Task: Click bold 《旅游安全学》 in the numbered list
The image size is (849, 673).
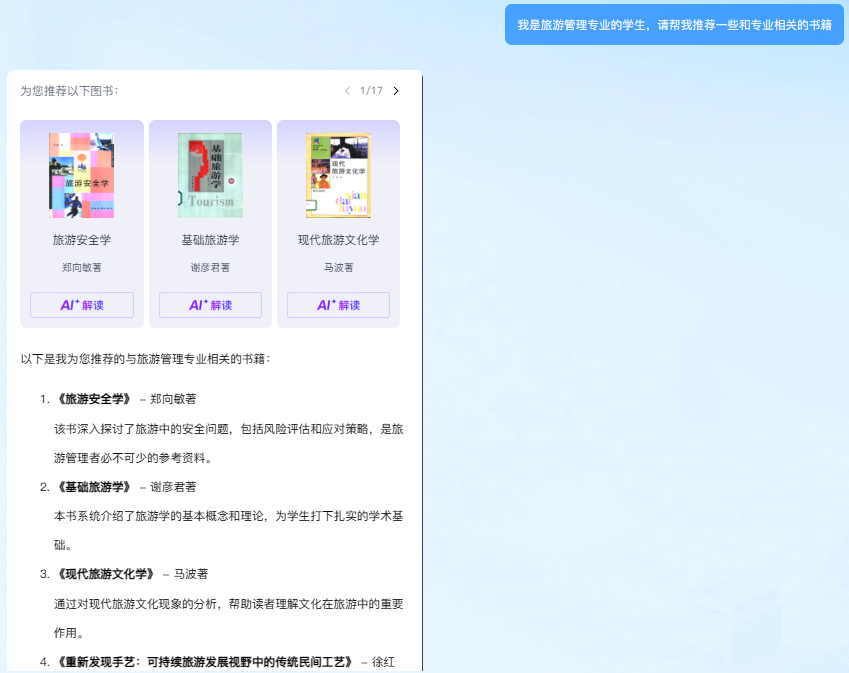Action: (x=94, y=399)
